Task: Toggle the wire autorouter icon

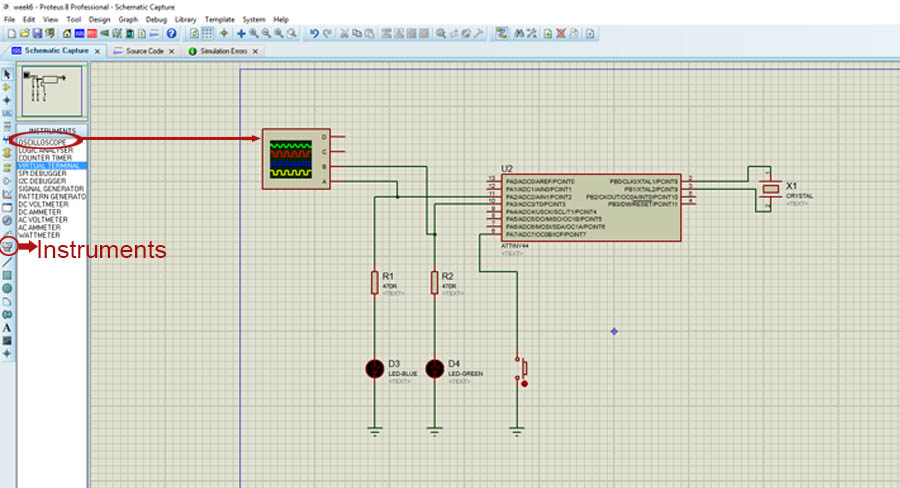Action: pos(501,33)
